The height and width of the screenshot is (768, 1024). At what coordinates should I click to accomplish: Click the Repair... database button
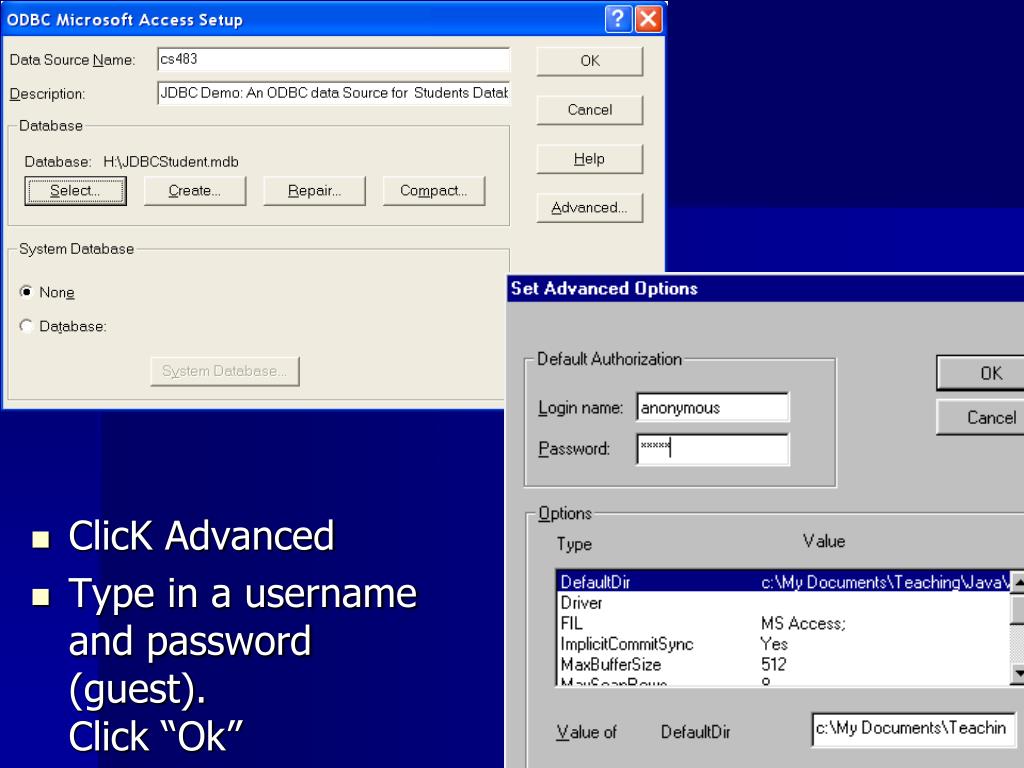point(314,191)
